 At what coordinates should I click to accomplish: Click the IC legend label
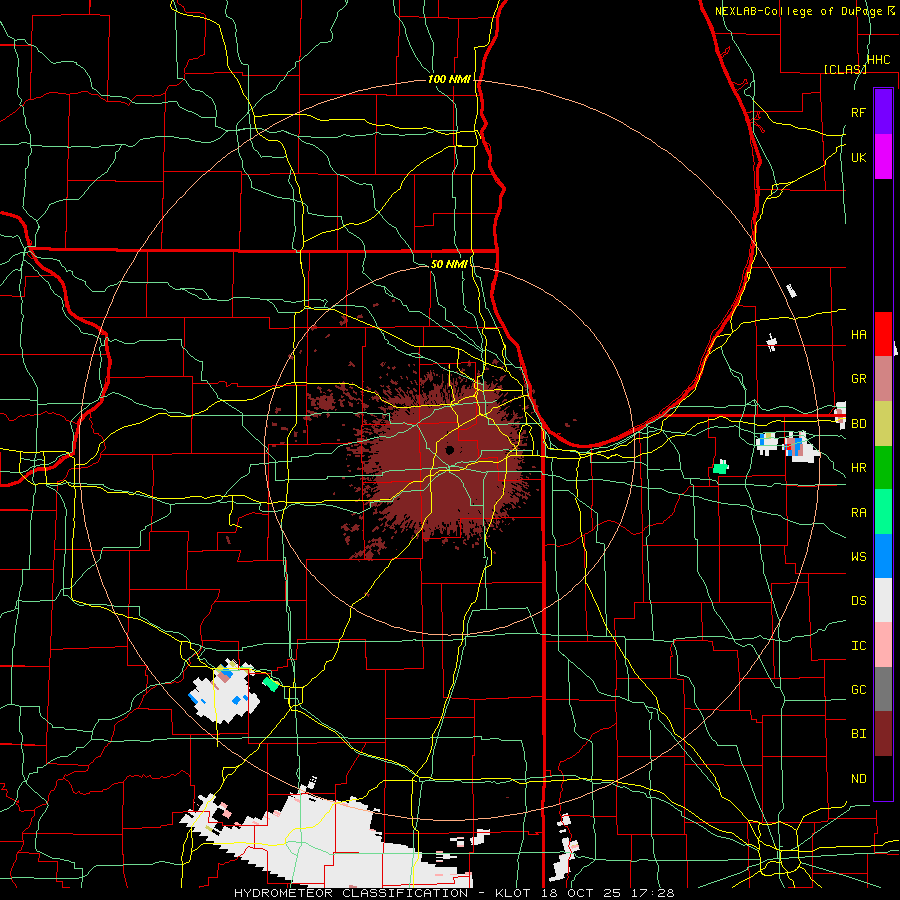tap(858, 646)
